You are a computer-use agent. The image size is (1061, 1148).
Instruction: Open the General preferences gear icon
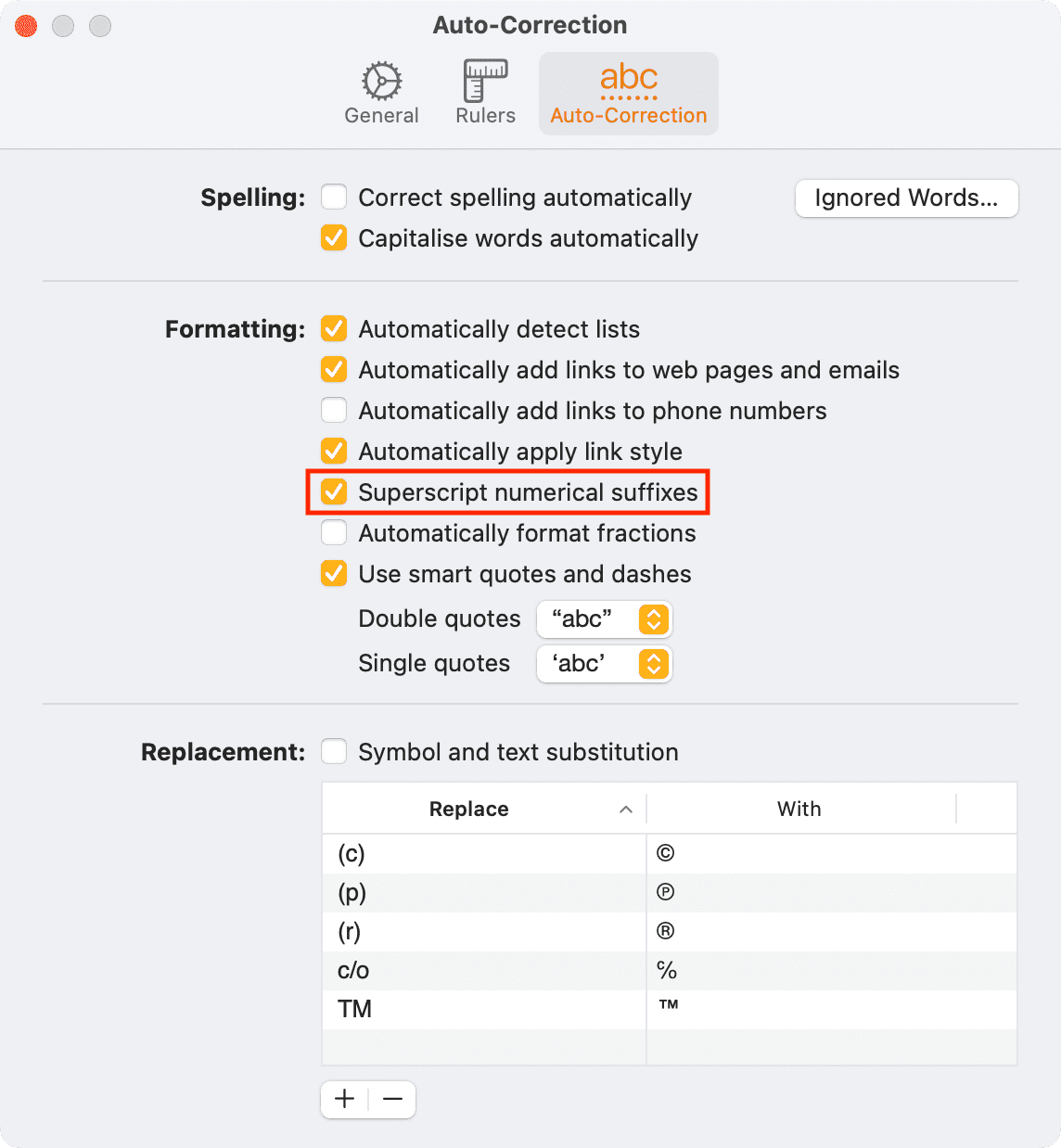pos(381,82)
